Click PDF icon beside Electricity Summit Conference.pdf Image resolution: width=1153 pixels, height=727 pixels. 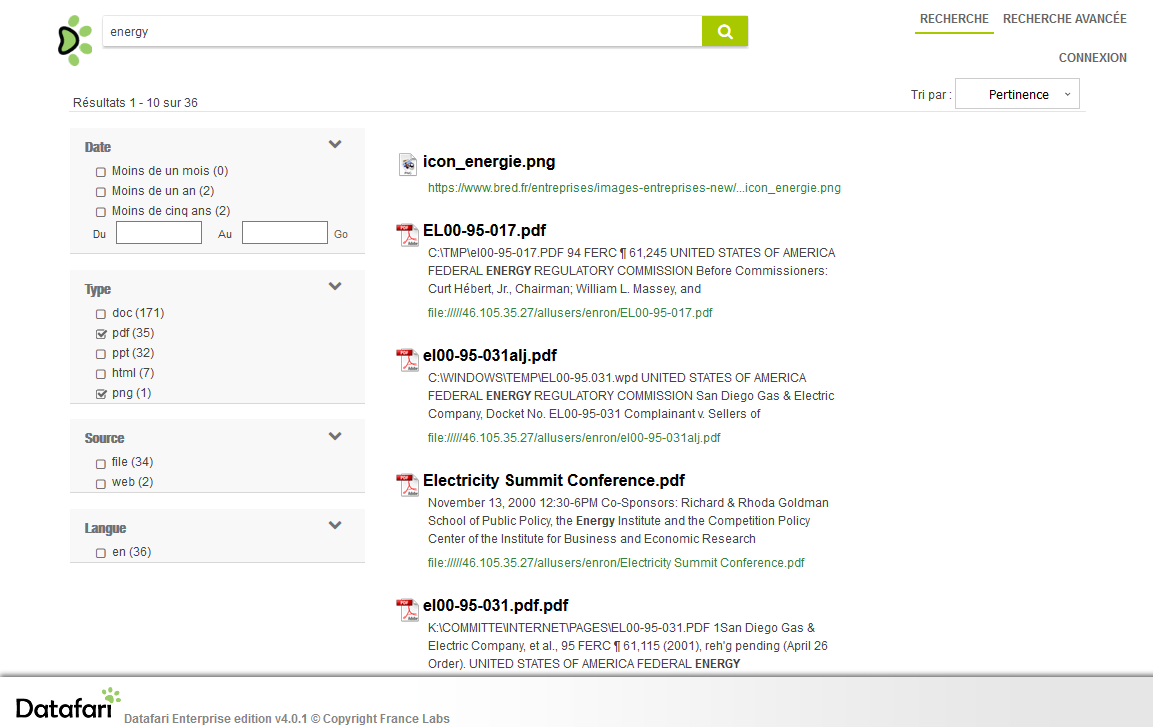click(x=407, y=484)
